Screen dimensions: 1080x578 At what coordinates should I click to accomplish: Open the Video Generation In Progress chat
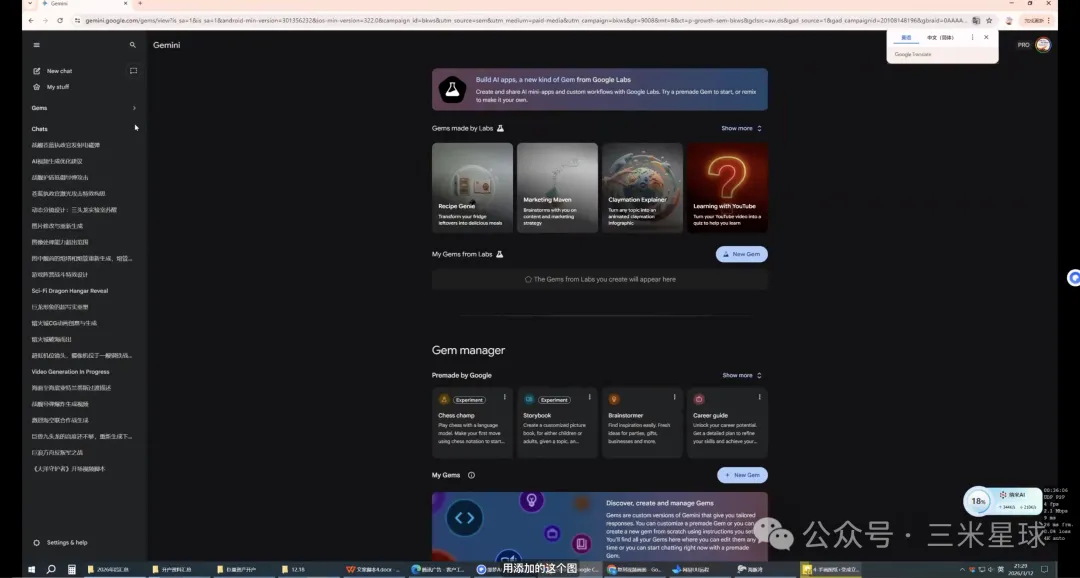(70, 371)
